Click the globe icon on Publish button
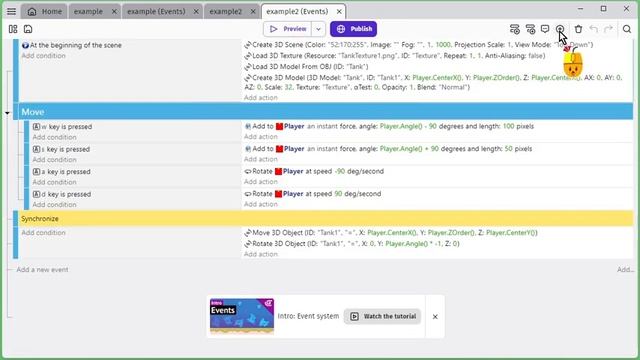The image size is (640, 360). click(341, 29)
